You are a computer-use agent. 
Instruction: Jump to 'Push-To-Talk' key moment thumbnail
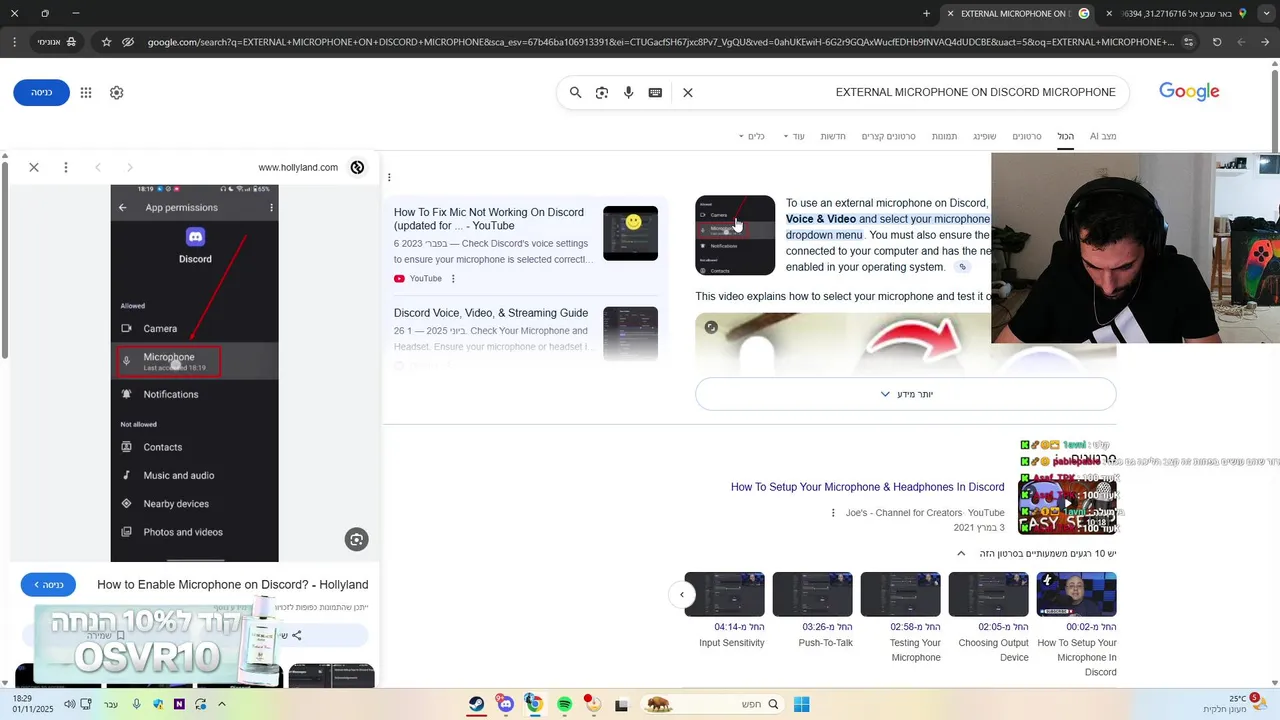(812, 594)
